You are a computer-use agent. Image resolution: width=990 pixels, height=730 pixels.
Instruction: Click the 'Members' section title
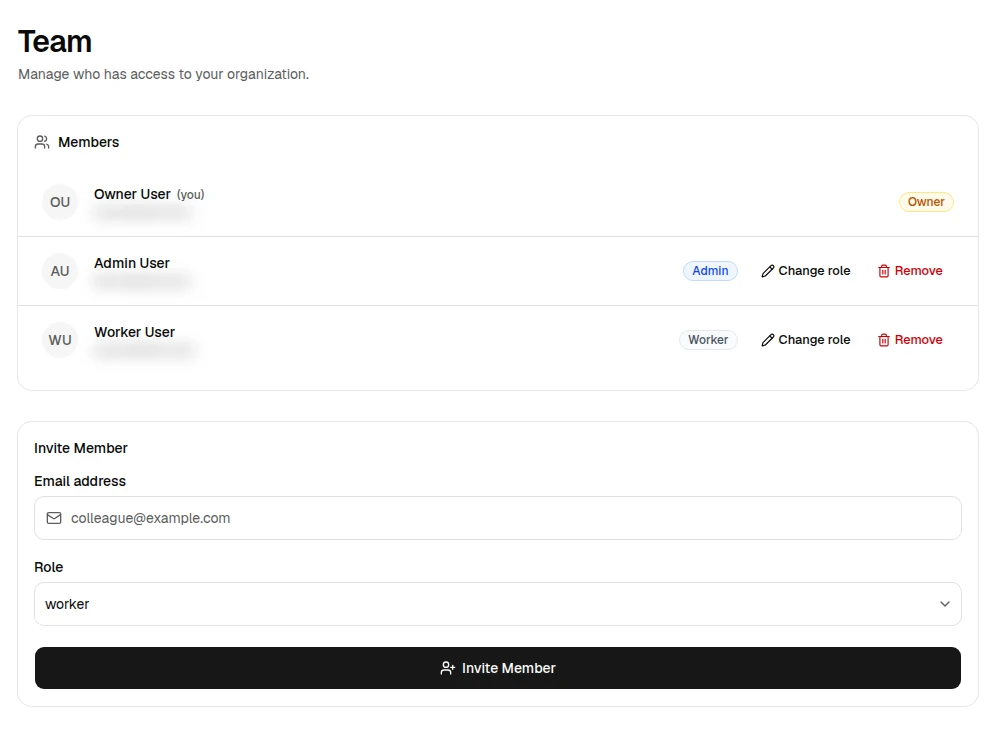[88, 142]
